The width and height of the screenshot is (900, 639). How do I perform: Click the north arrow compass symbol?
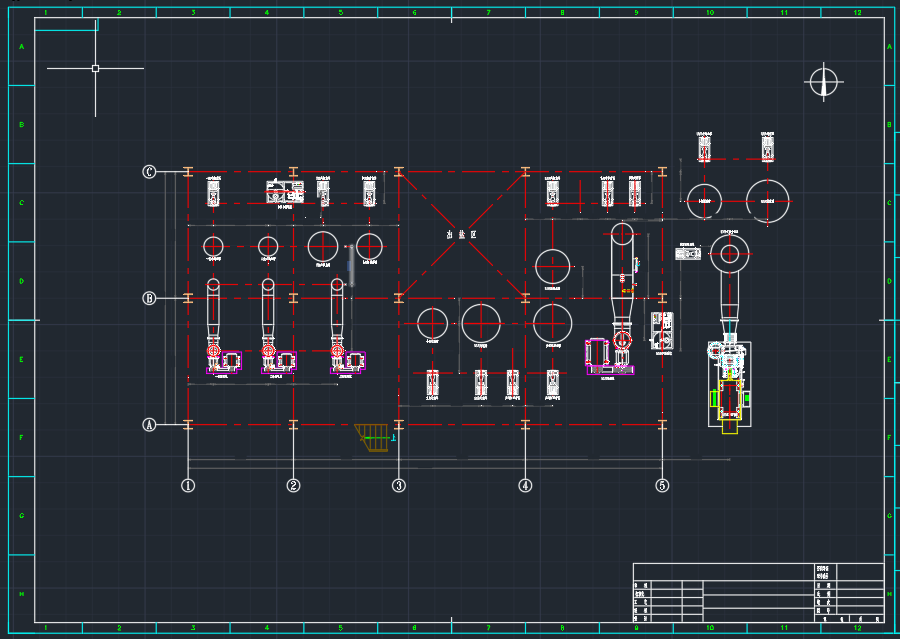[x=823, y=82]
